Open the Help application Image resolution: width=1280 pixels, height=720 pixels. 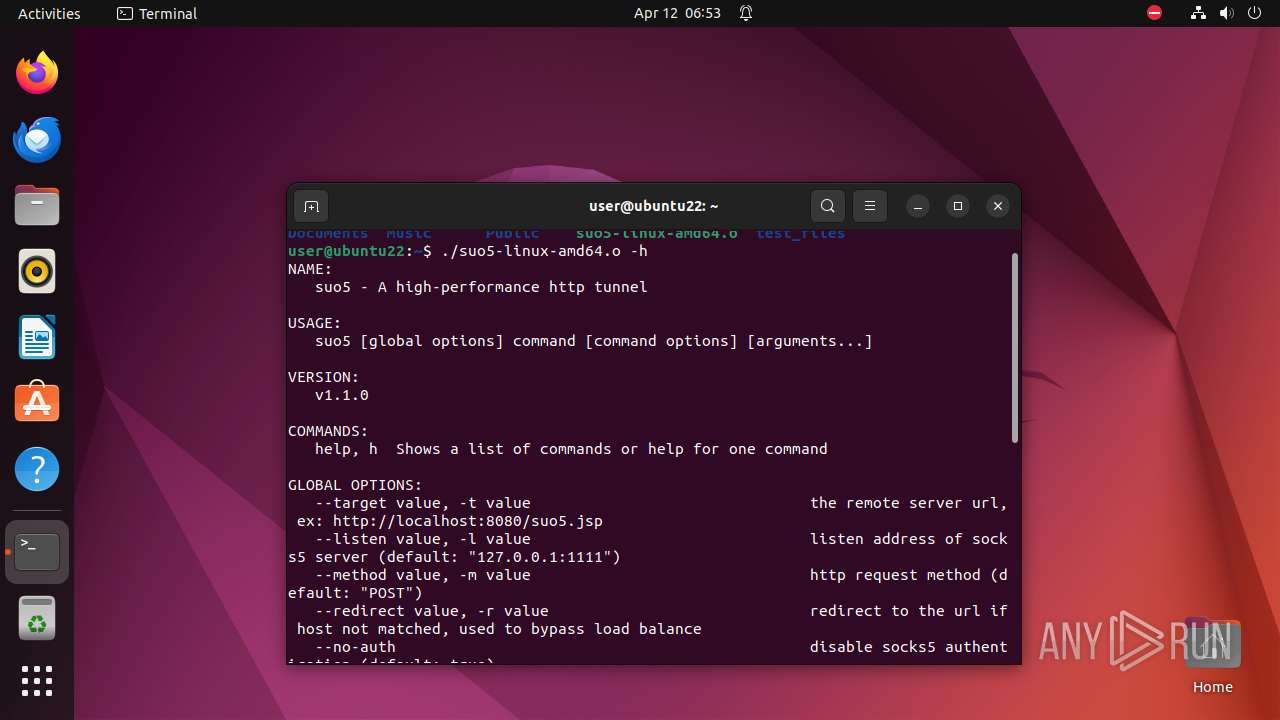pos(37,469)
